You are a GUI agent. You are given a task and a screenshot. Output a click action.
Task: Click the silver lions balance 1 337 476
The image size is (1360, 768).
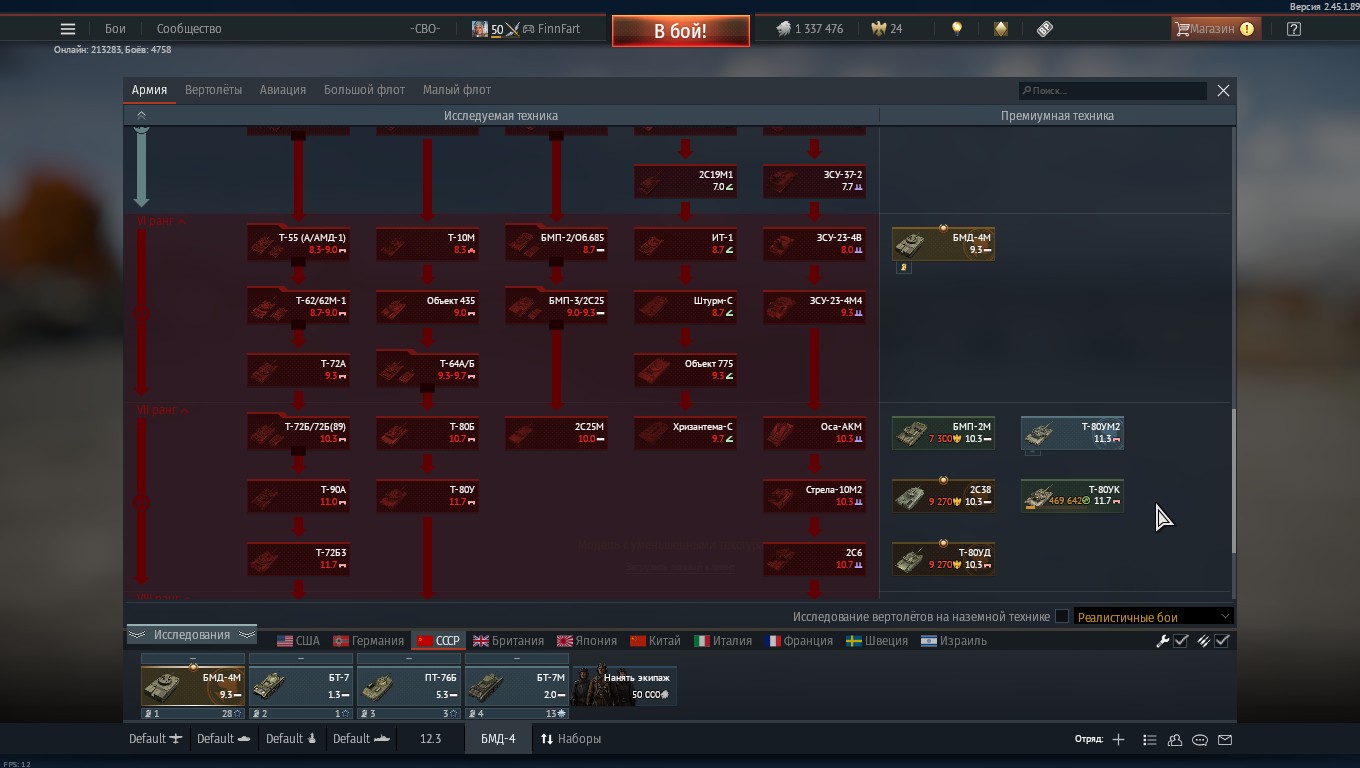click(809, 29)
